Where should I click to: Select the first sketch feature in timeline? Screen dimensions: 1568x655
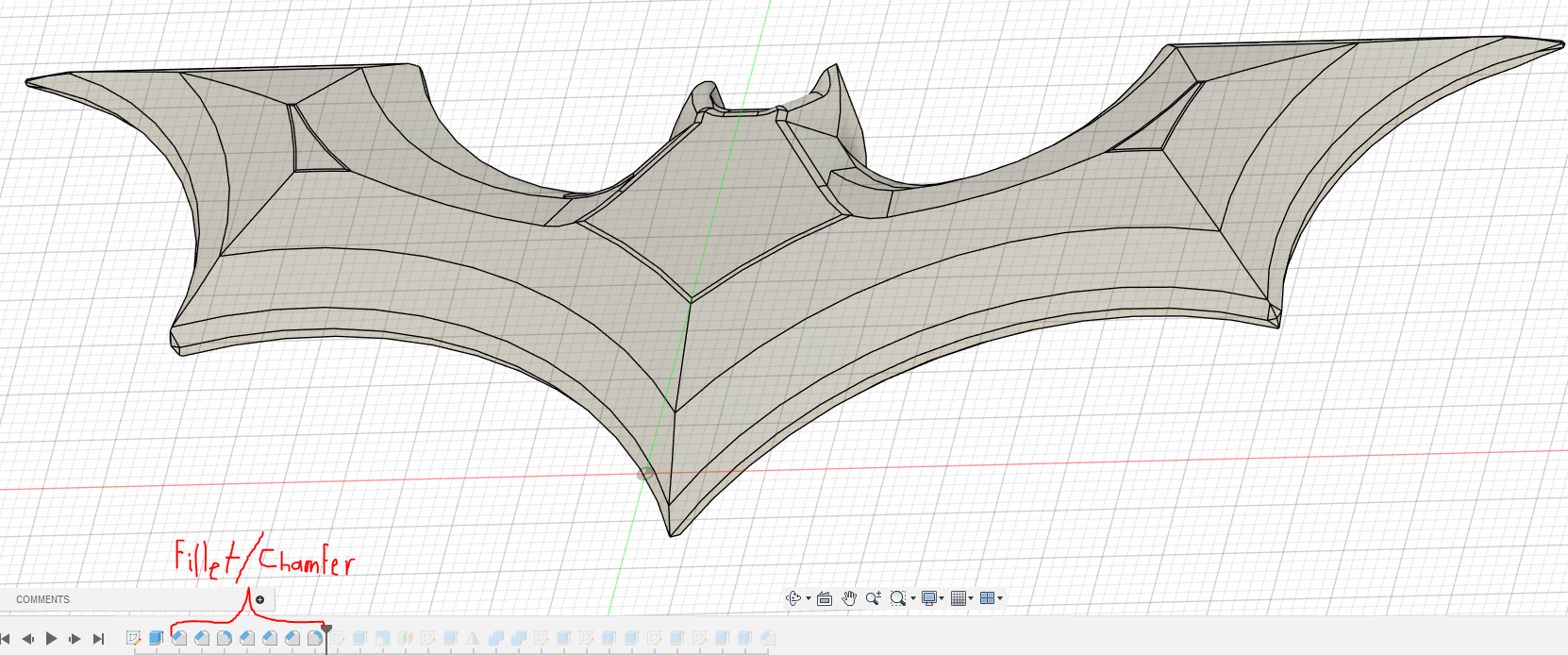click(134, 638)
